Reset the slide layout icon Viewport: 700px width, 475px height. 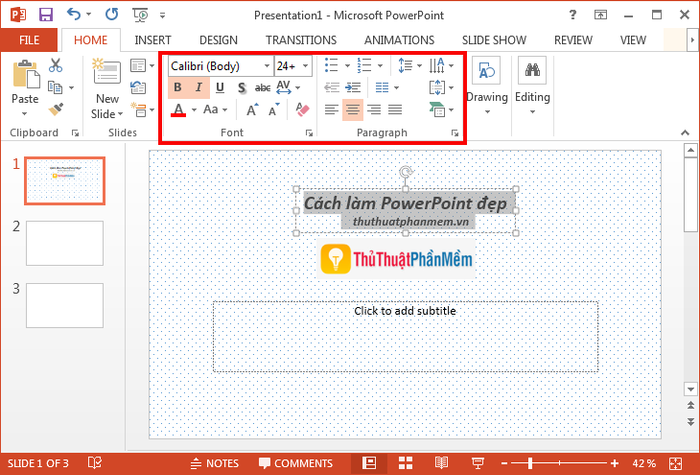(x=138, y=88)
